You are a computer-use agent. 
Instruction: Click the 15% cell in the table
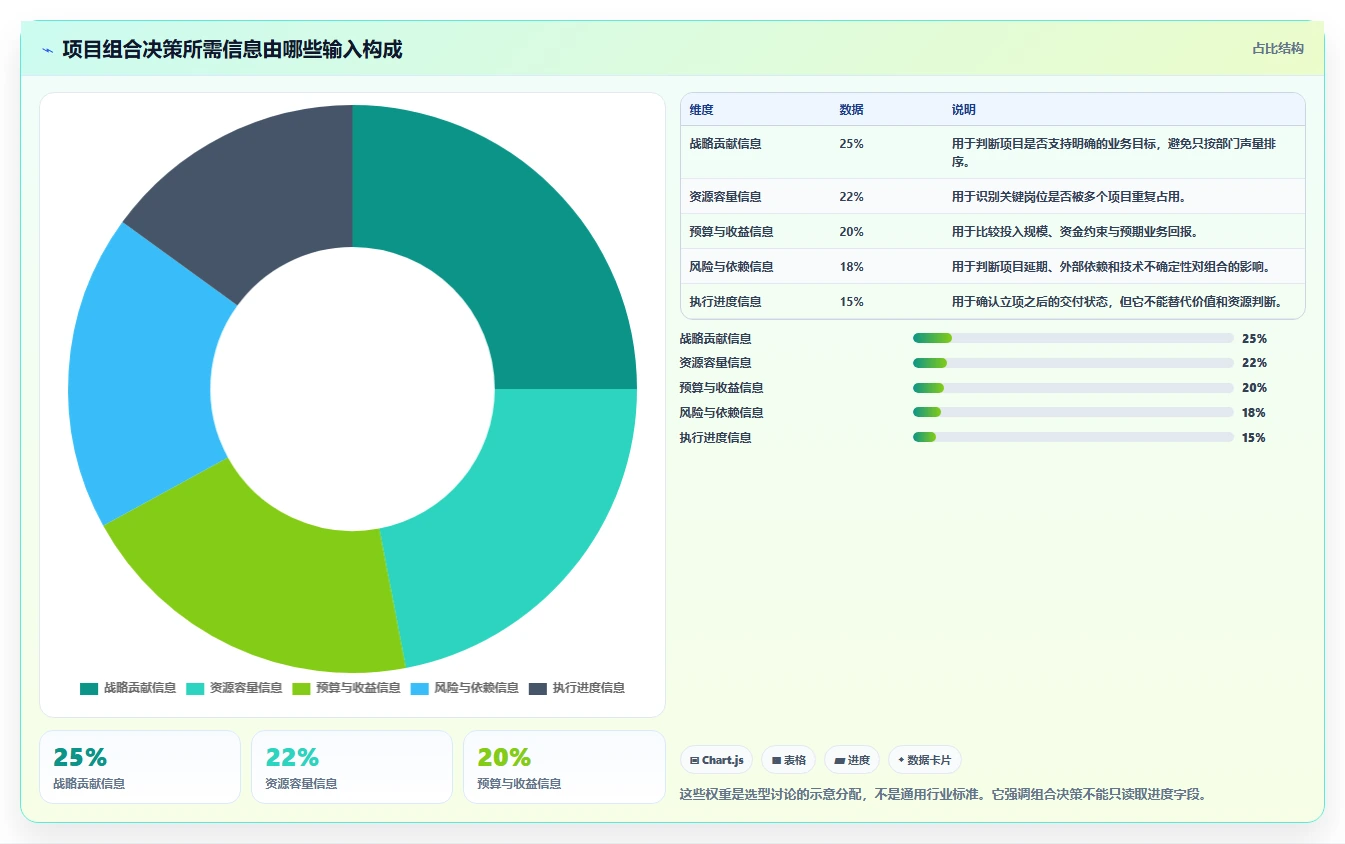point(852,302)
